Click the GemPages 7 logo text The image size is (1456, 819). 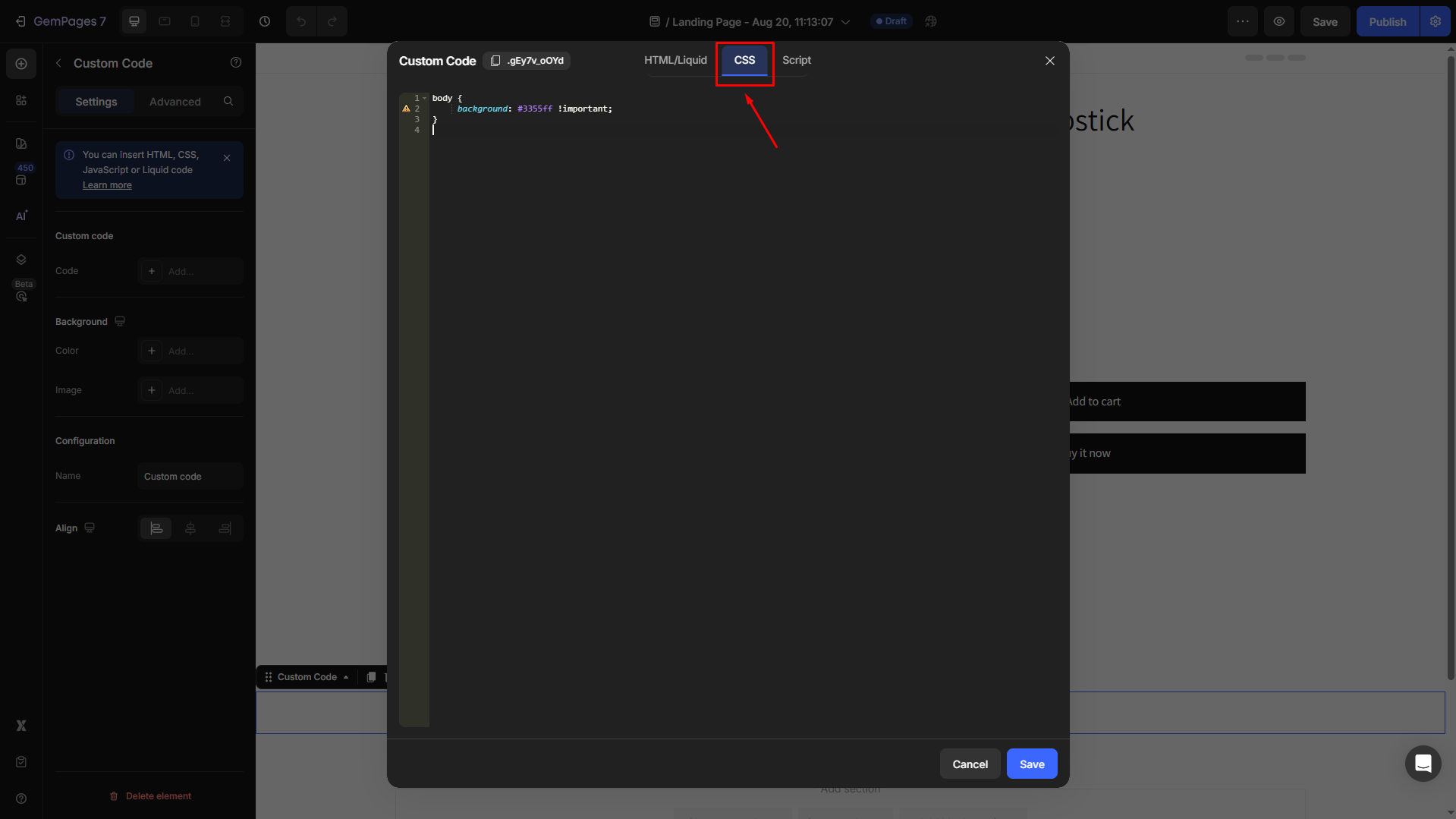coord(70,21)
